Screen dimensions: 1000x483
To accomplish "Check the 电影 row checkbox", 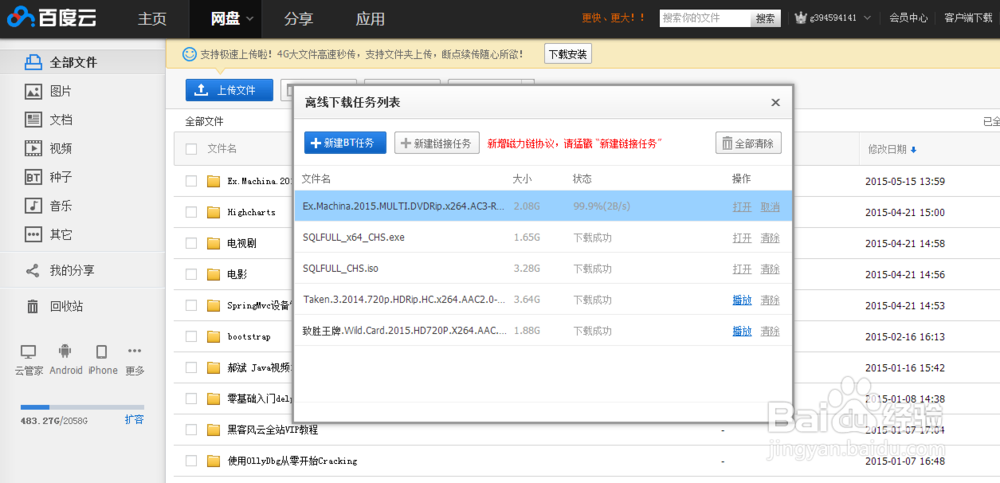I will (191, 274).
